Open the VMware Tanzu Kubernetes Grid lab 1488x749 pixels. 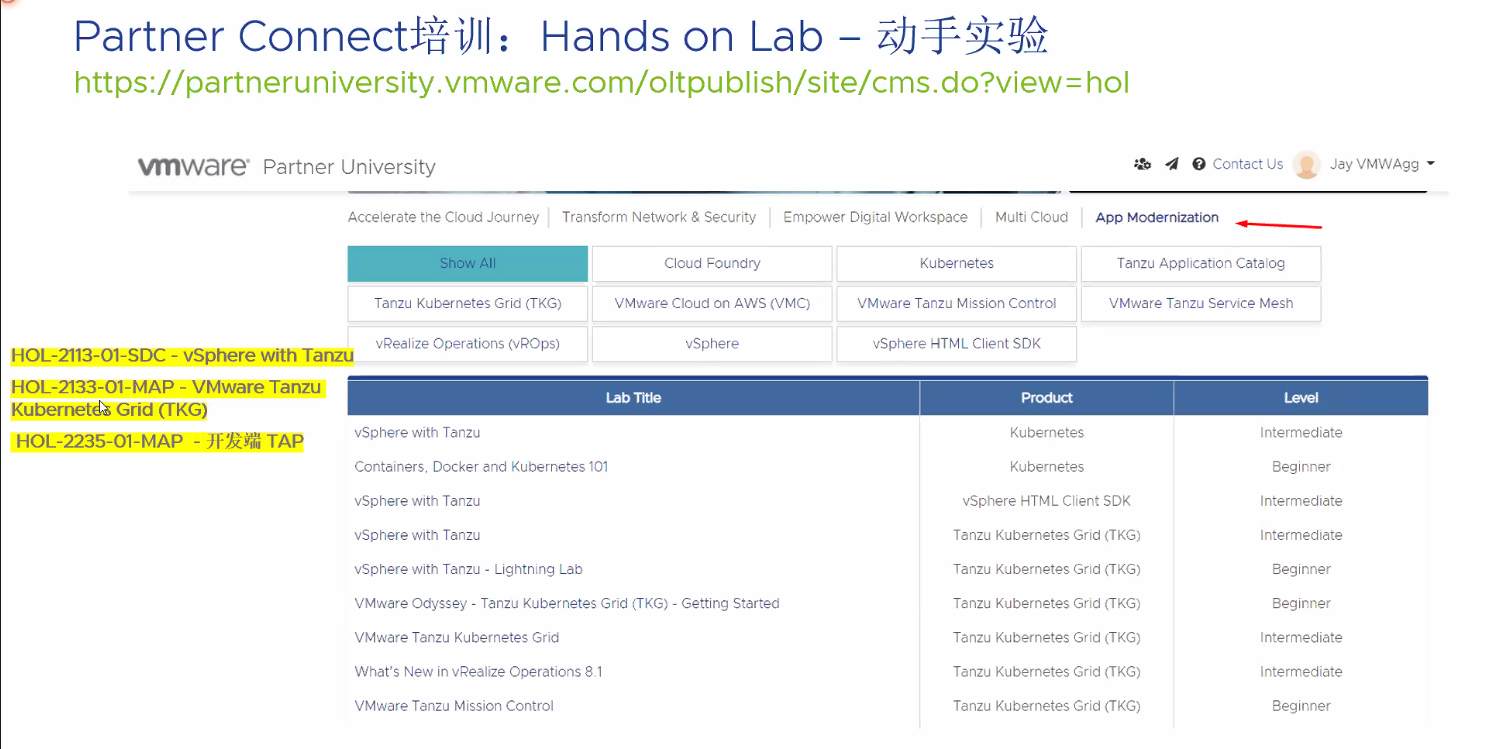click(x=457, y=637)
